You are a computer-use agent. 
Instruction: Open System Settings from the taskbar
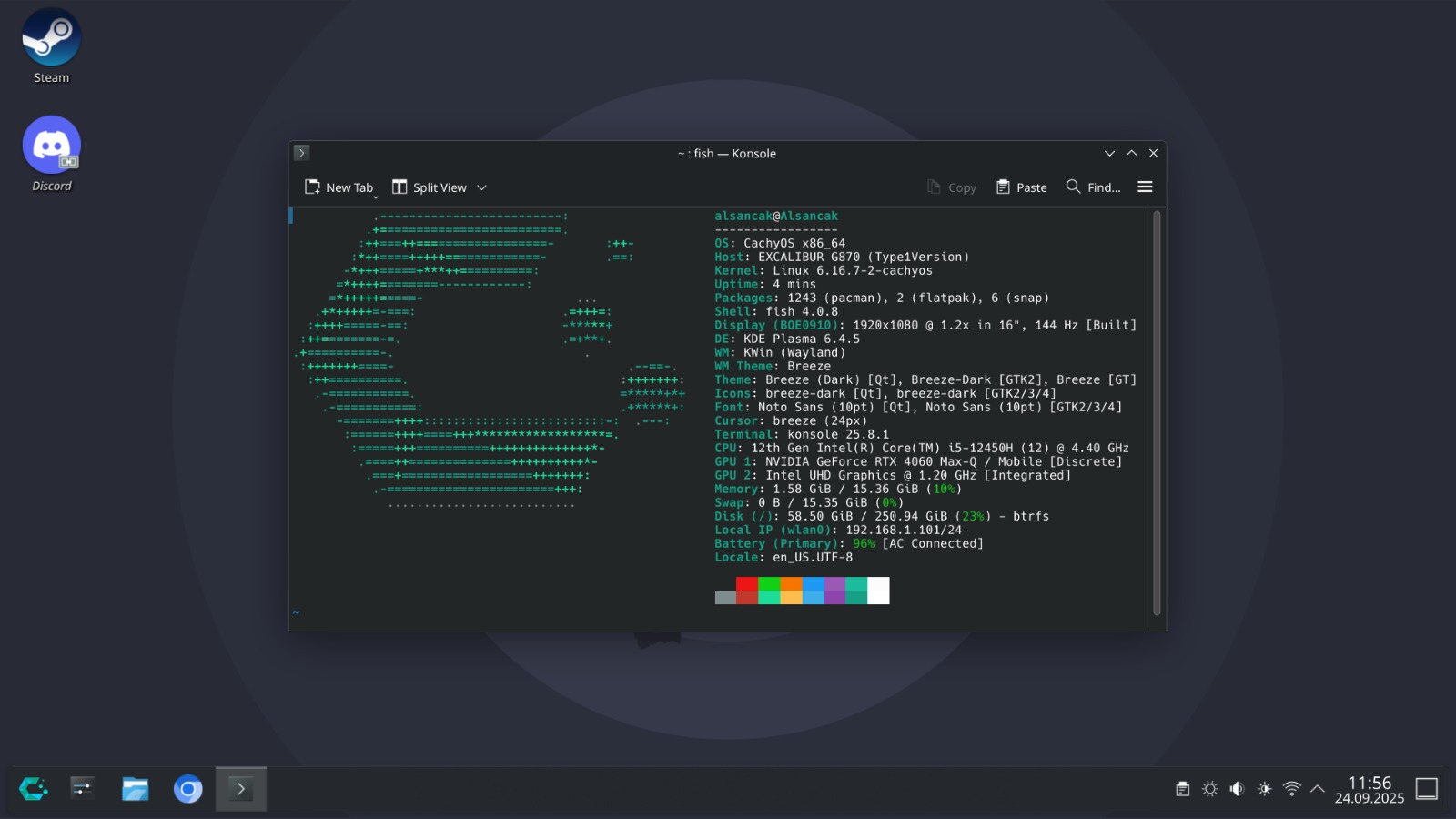coord(83,788)
